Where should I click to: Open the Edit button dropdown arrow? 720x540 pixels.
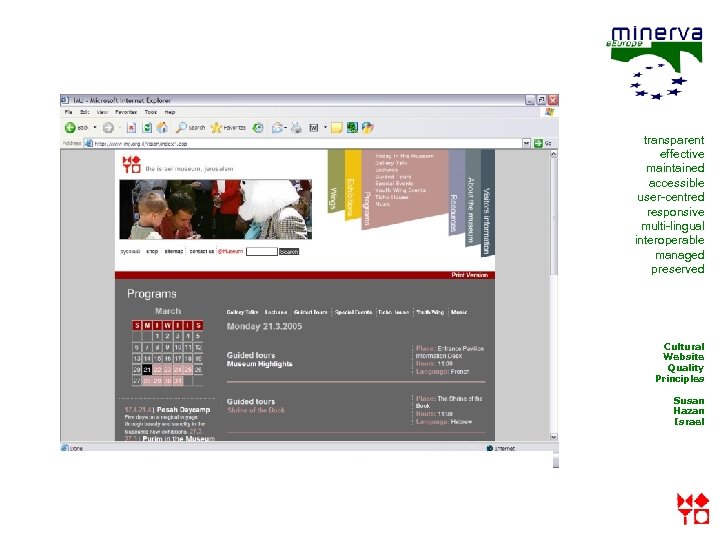coord(325,128)
